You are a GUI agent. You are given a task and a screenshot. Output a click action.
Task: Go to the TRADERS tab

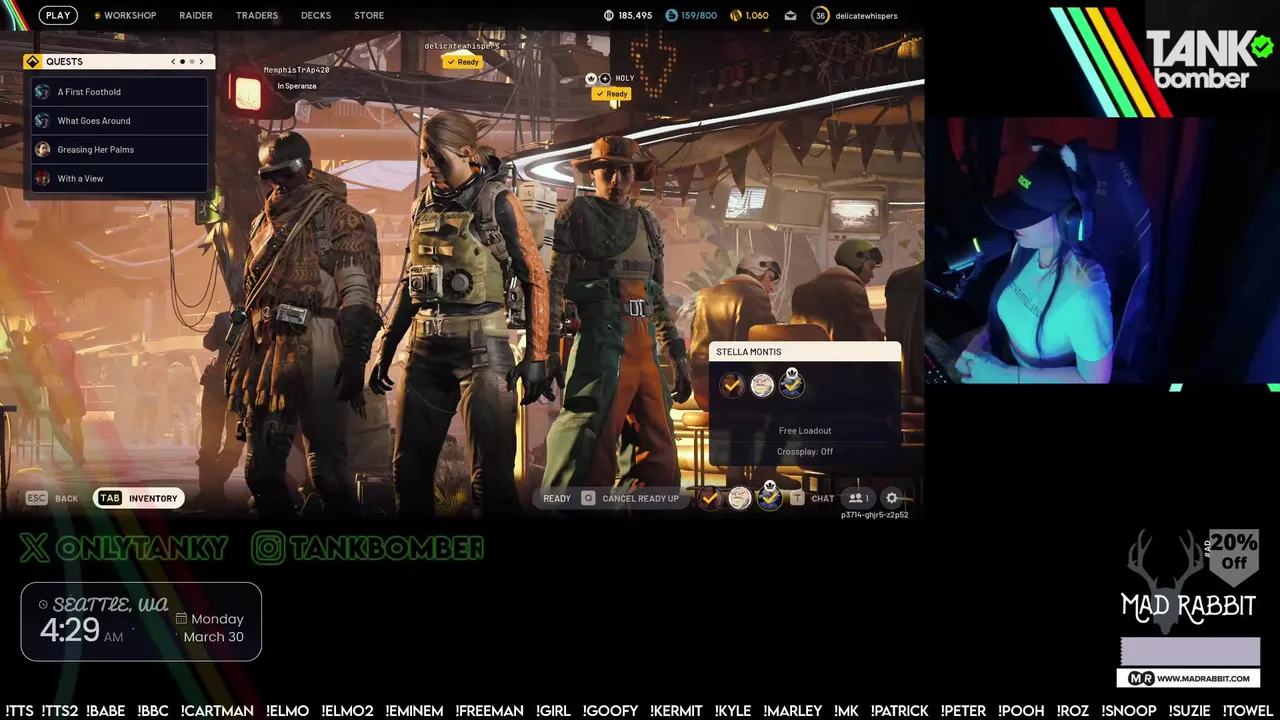click(257, 15)
